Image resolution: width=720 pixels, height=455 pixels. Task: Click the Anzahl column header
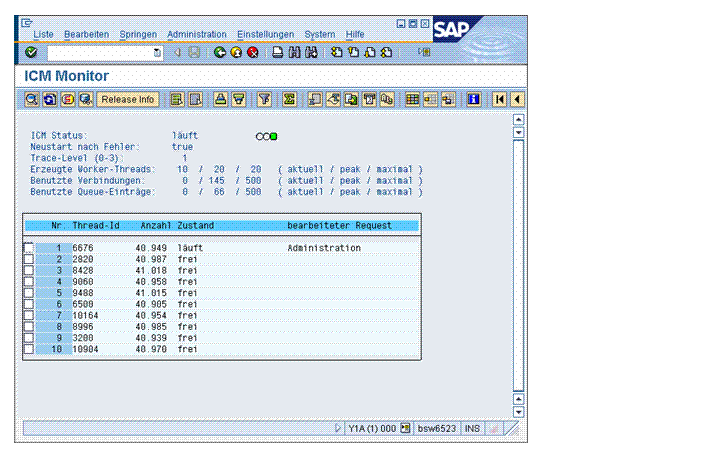click(156, 225)
